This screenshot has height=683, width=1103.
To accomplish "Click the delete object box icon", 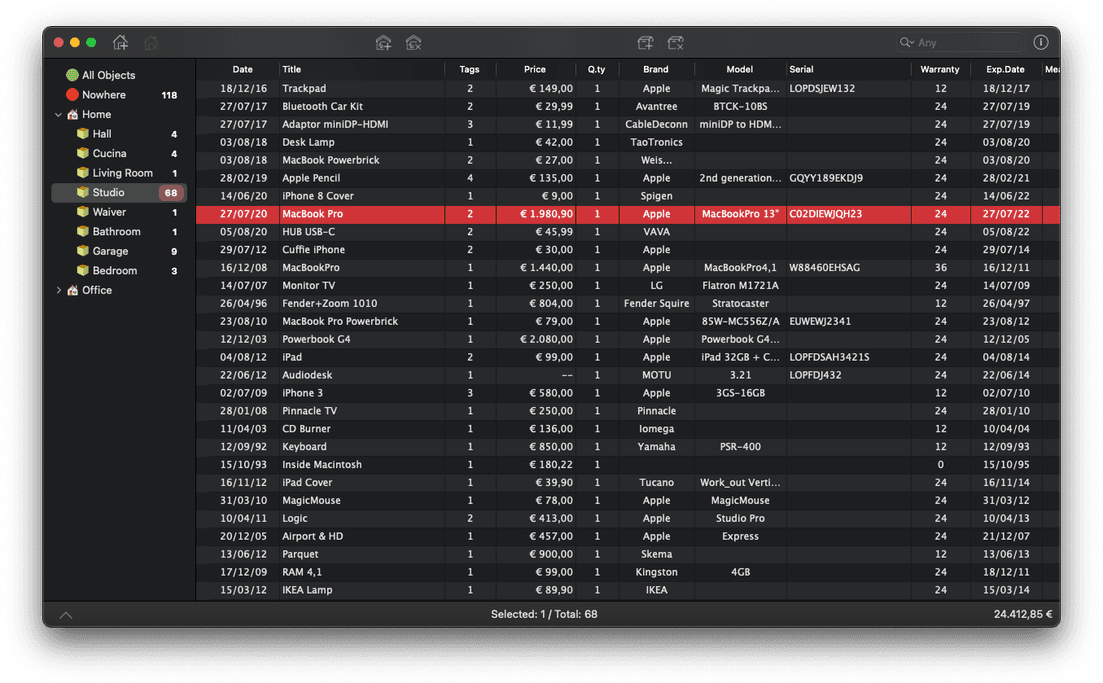I will point(676,42).
